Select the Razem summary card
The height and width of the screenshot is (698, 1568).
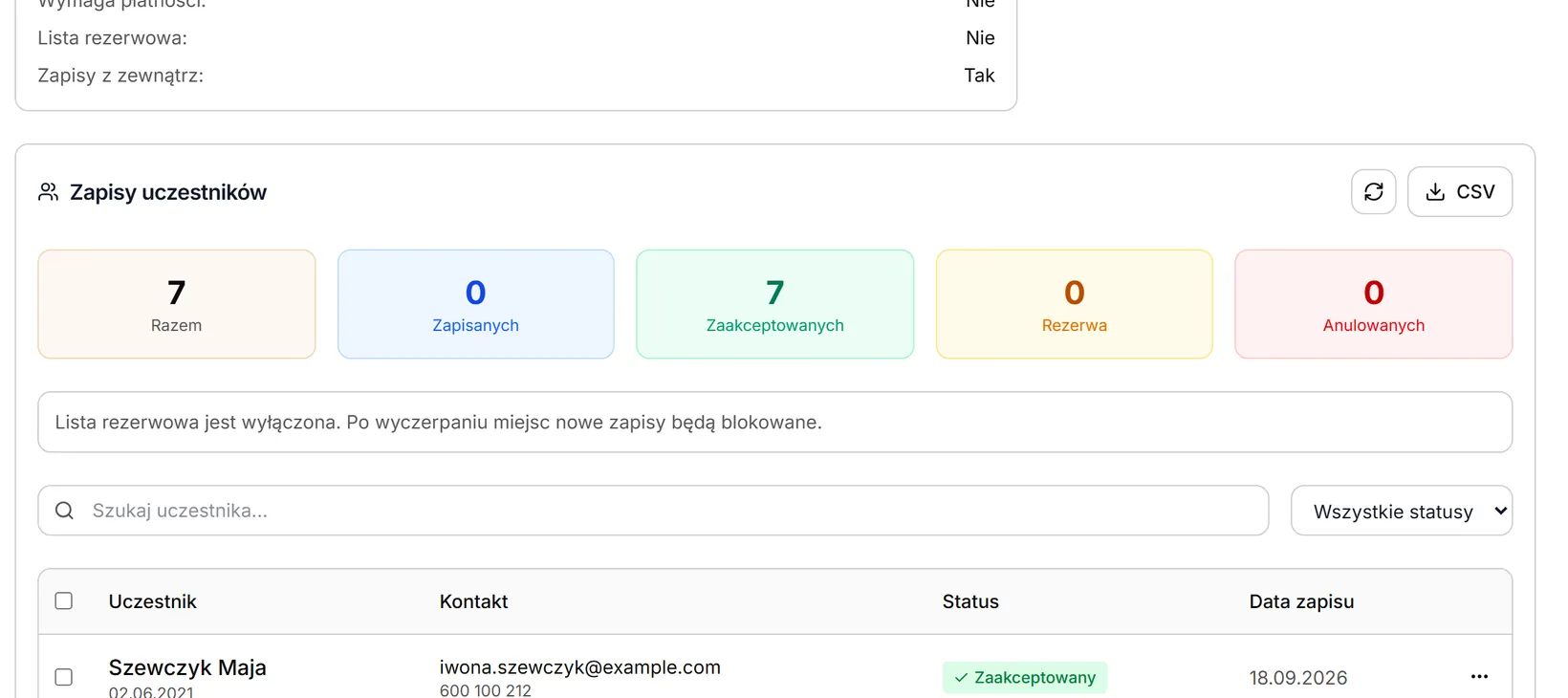point(177,304)
